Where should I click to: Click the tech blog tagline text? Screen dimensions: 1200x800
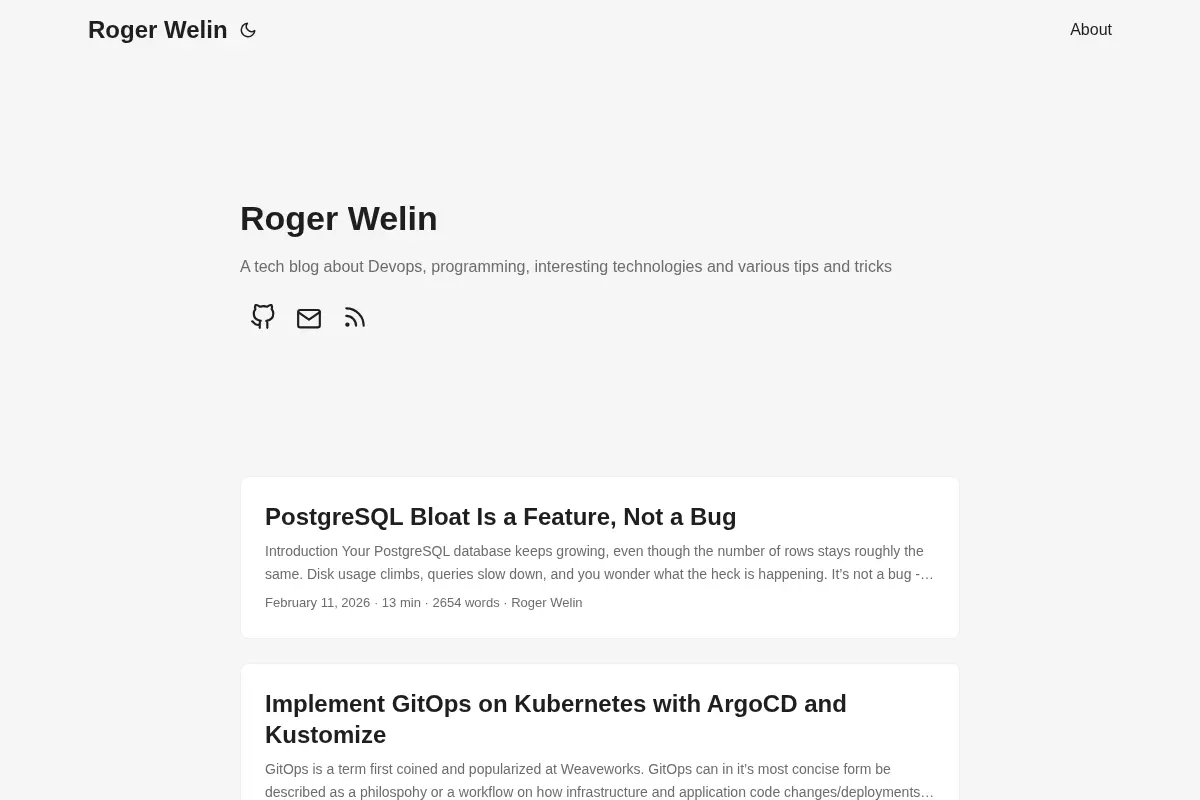pos(566,267)
